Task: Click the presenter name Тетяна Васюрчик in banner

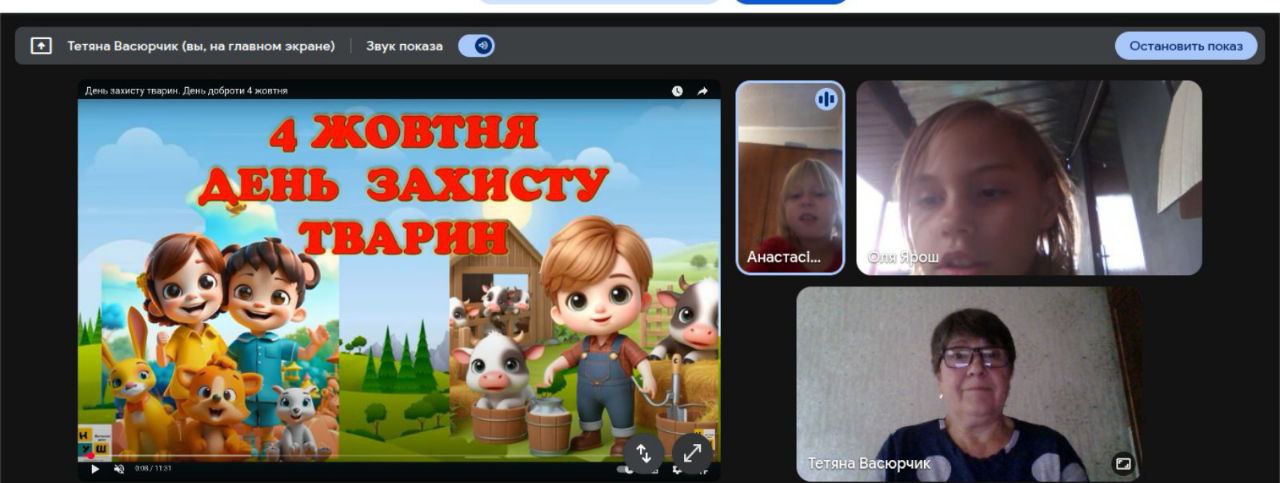Action: [x=208, y=46]
